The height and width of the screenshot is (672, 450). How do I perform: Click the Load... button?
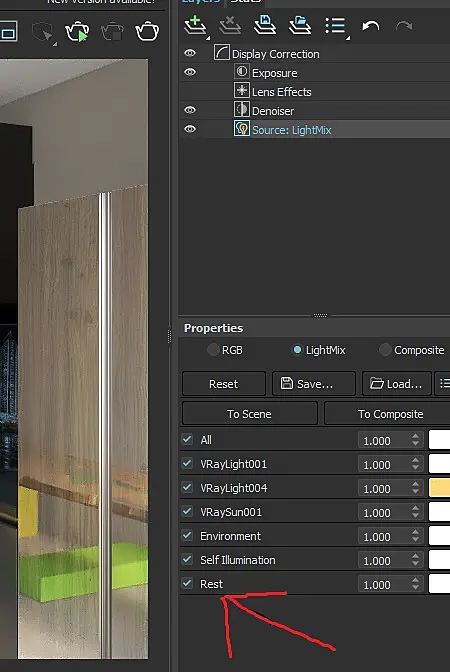tap(396, 384)
